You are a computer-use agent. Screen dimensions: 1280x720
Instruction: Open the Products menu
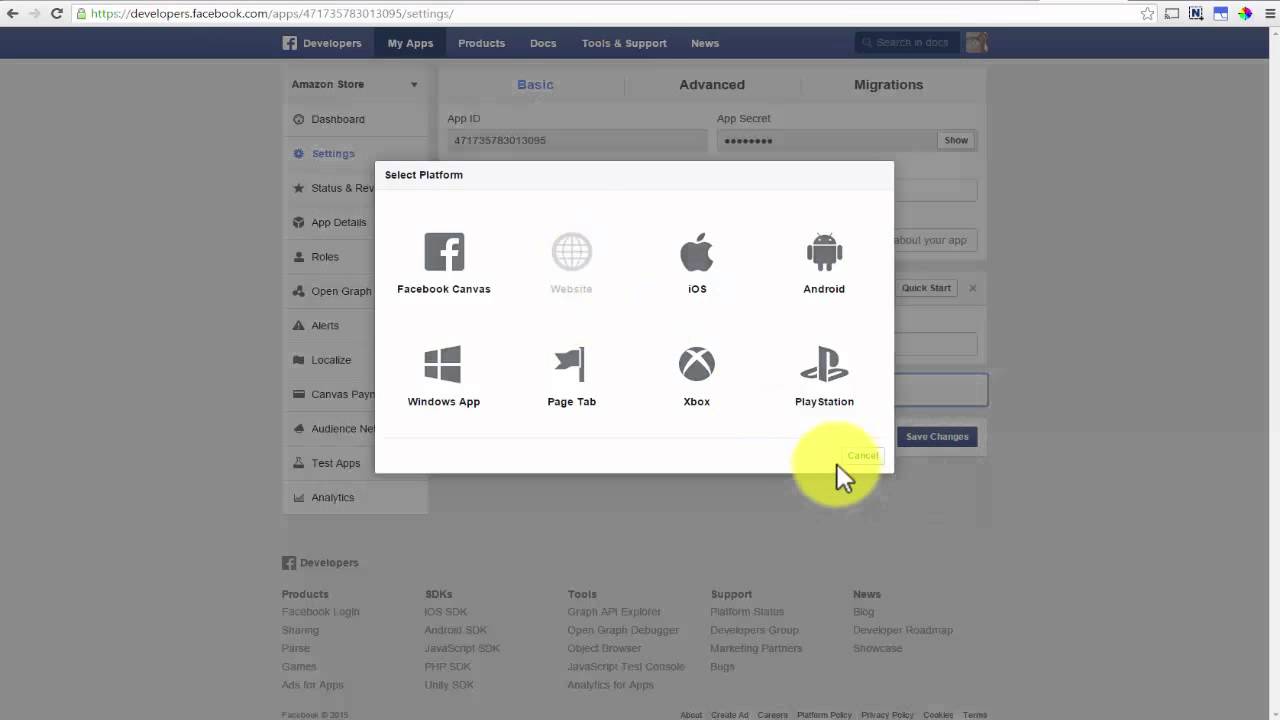point(481,43)
